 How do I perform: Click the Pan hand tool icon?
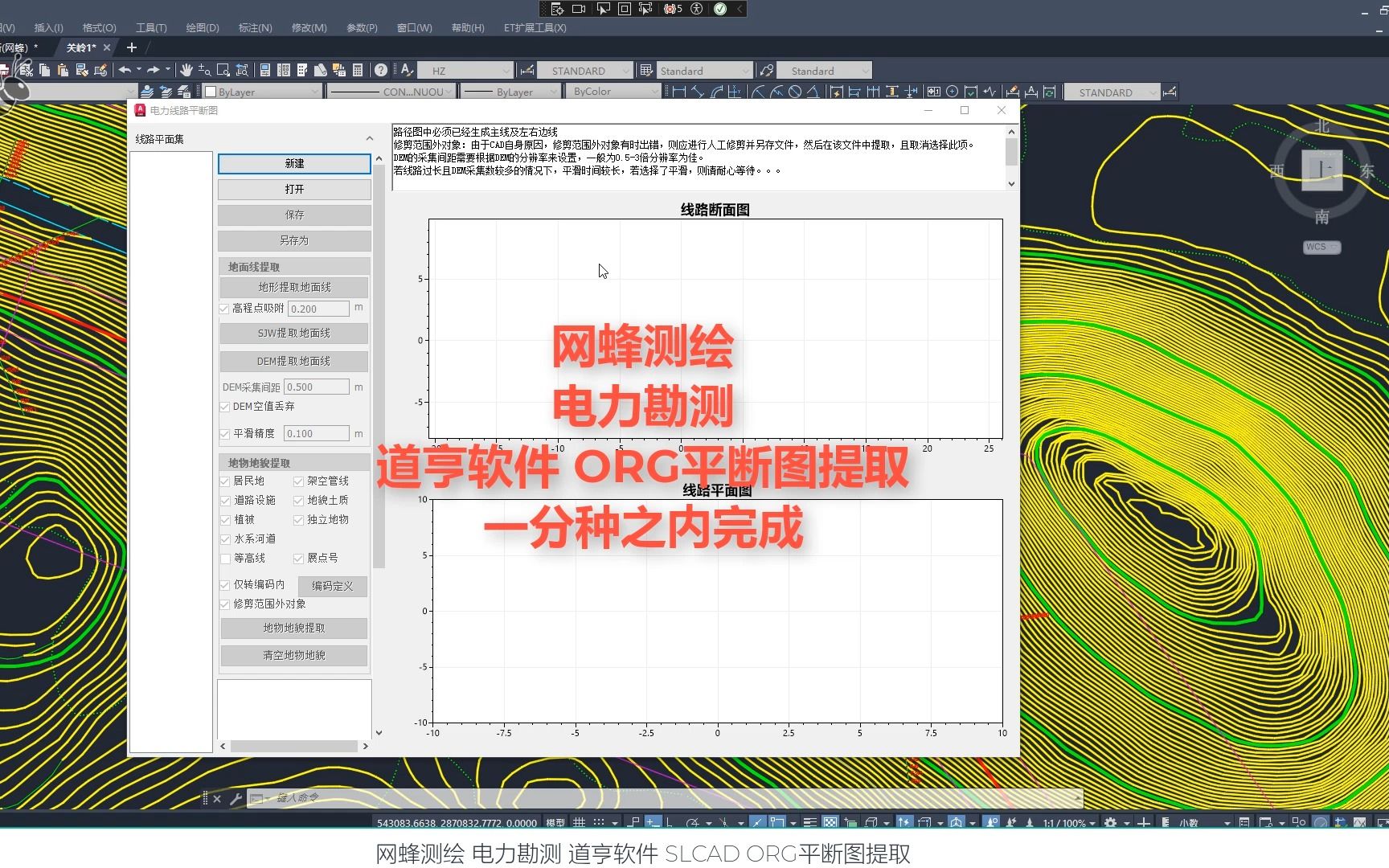(x=186, y=70)
